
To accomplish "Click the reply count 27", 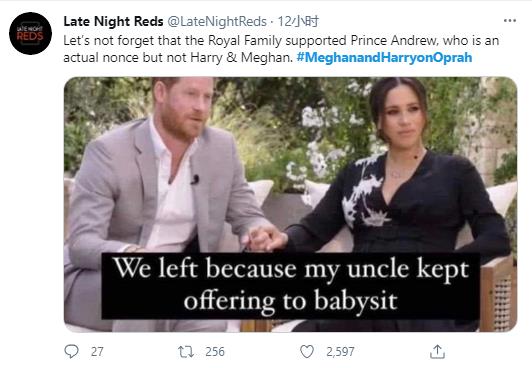I will tap(97, 352).
